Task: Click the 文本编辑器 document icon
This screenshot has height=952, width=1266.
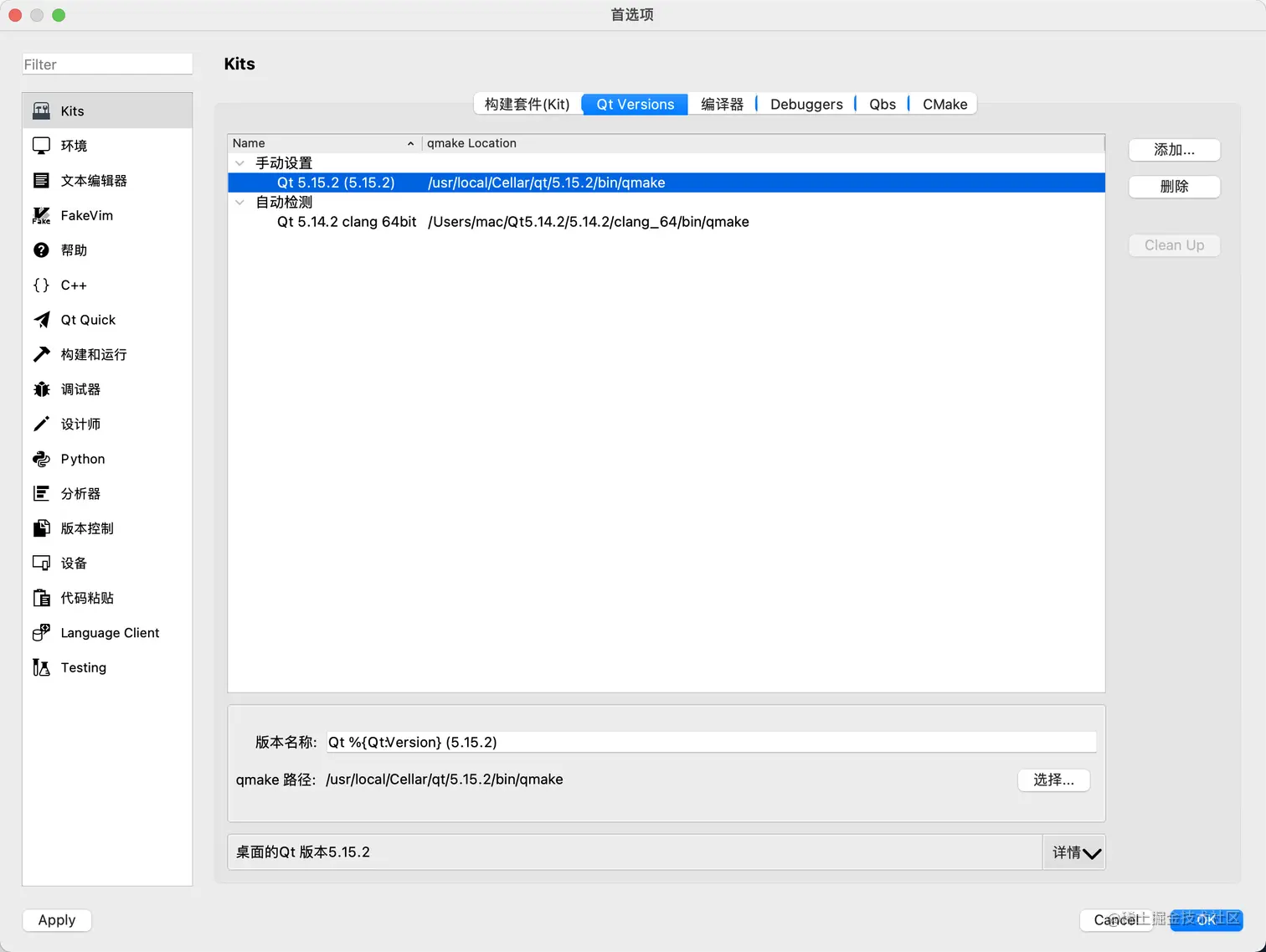Action: point(41,180)
